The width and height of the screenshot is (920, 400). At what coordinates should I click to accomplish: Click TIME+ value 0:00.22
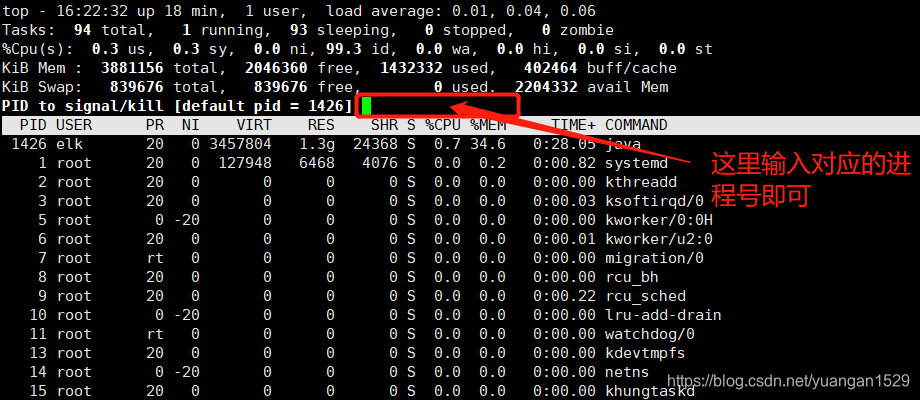tap(564, 296)
